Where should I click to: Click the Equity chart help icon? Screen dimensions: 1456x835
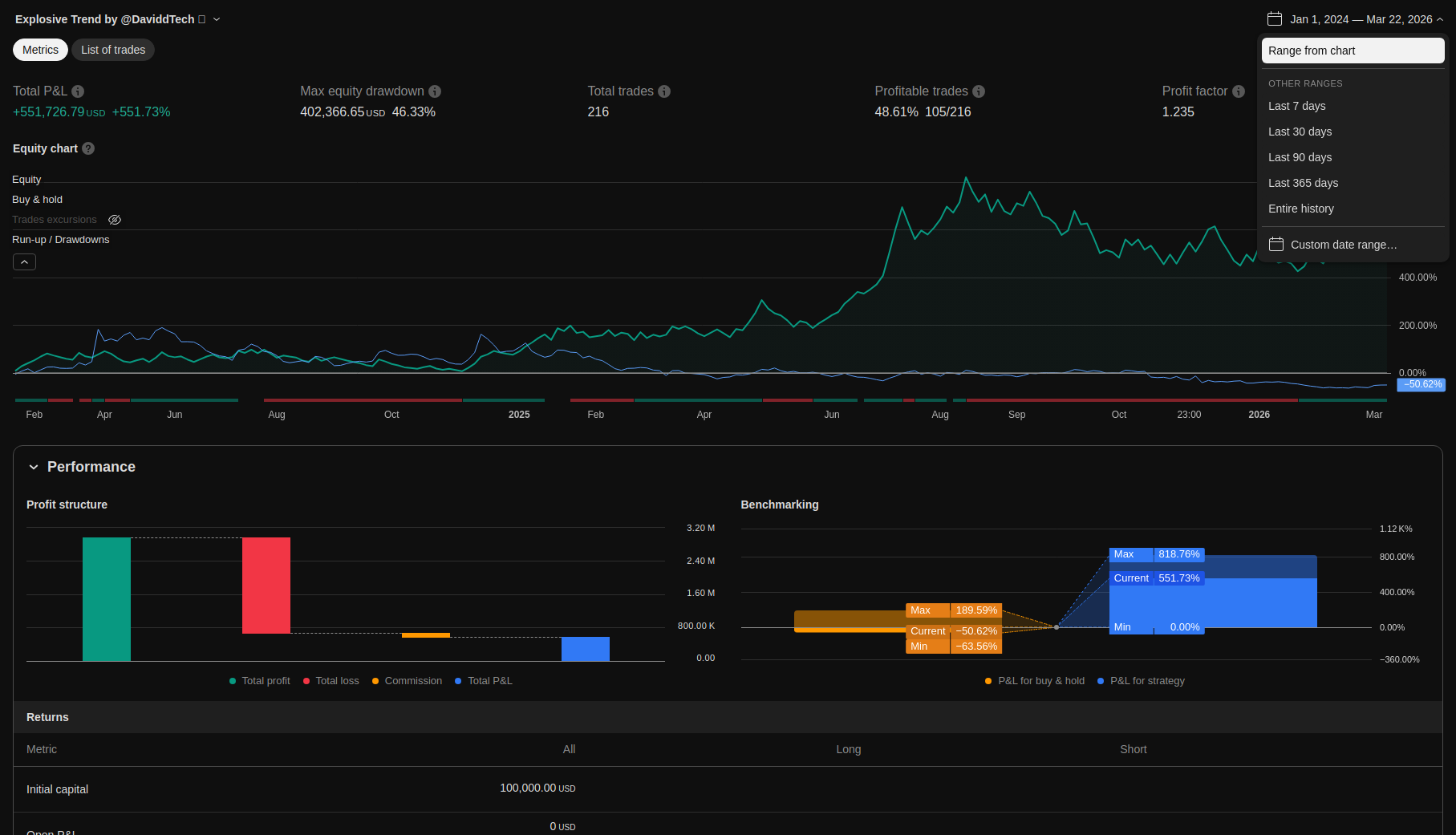(x=88, y=148)
